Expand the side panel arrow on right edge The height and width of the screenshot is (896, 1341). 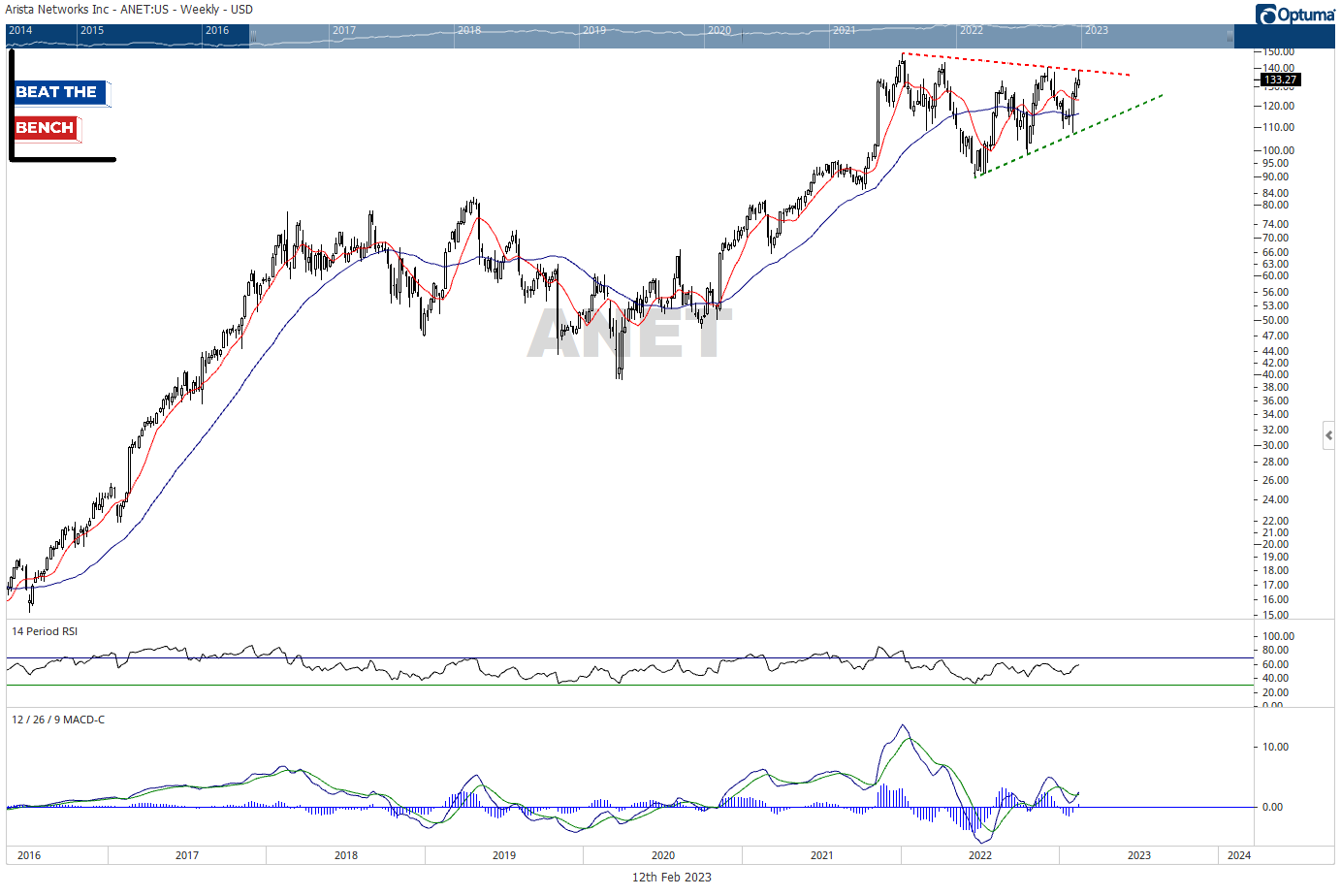tap(1328, 436)
